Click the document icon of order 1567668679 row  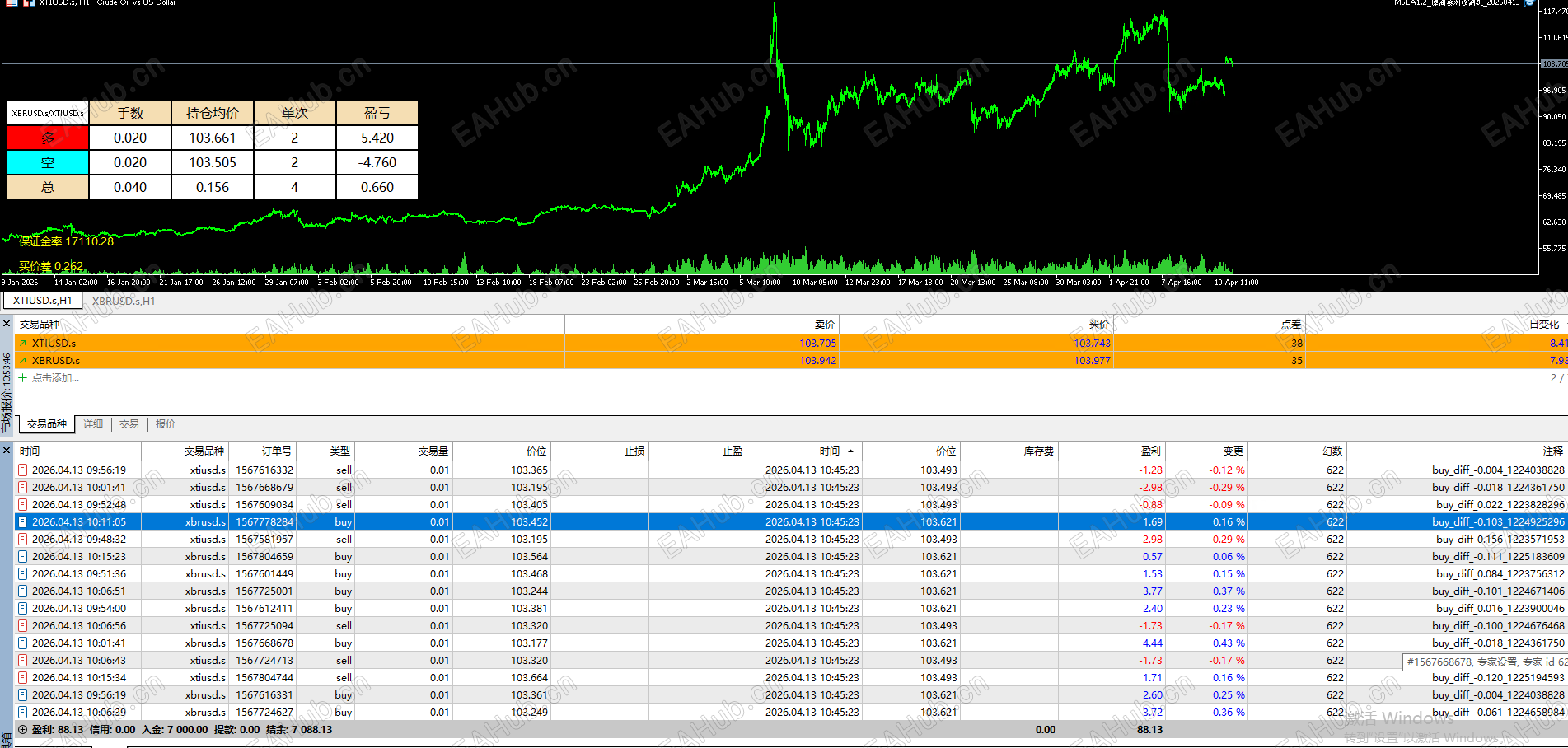[23, 487]
